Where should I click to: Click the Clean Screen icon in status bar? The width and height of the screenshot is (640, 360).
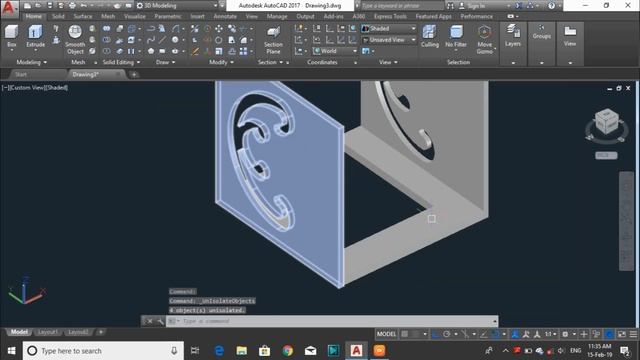click(622, 334)
